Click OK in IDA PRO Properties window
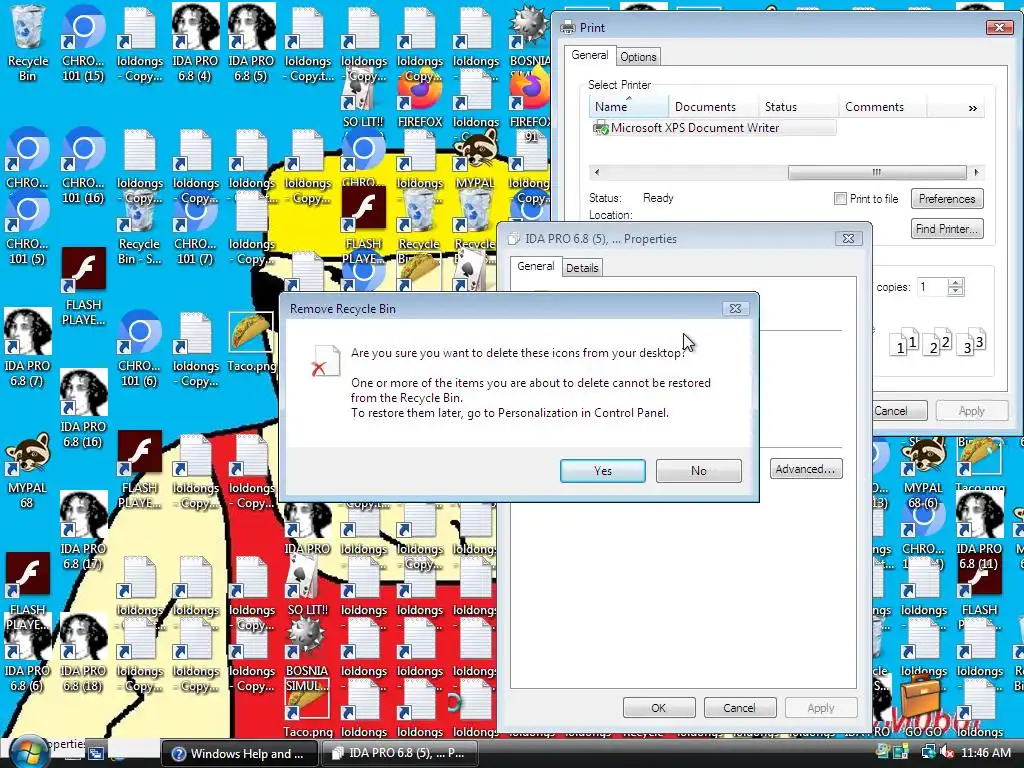The width and height of the screenshot is (1024, 768). click(x=658, y=708)
